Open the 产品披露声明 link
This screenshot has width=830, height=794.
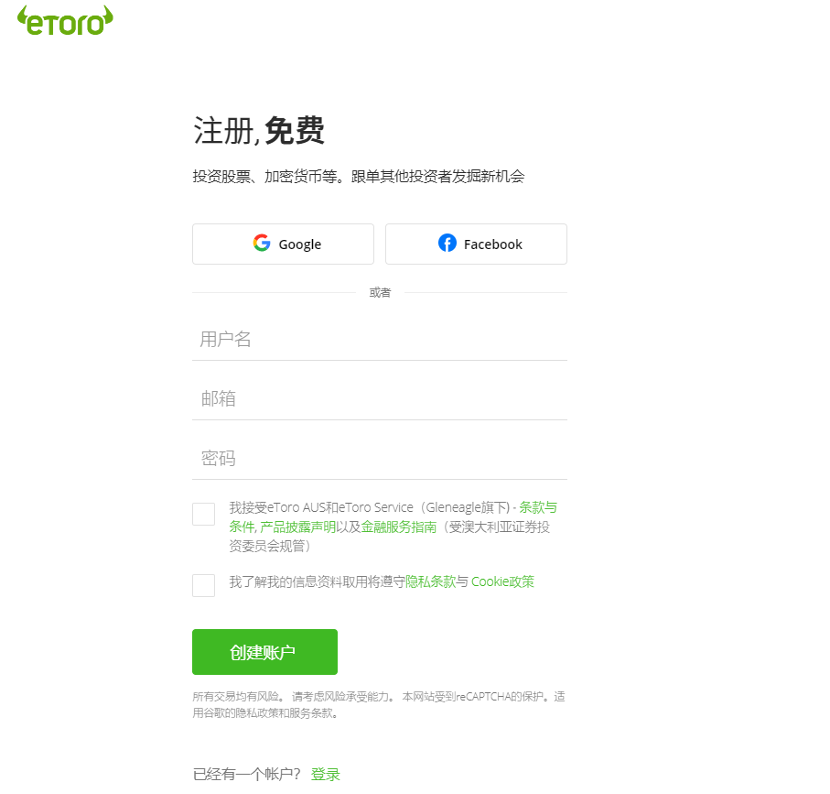[298, 527]
